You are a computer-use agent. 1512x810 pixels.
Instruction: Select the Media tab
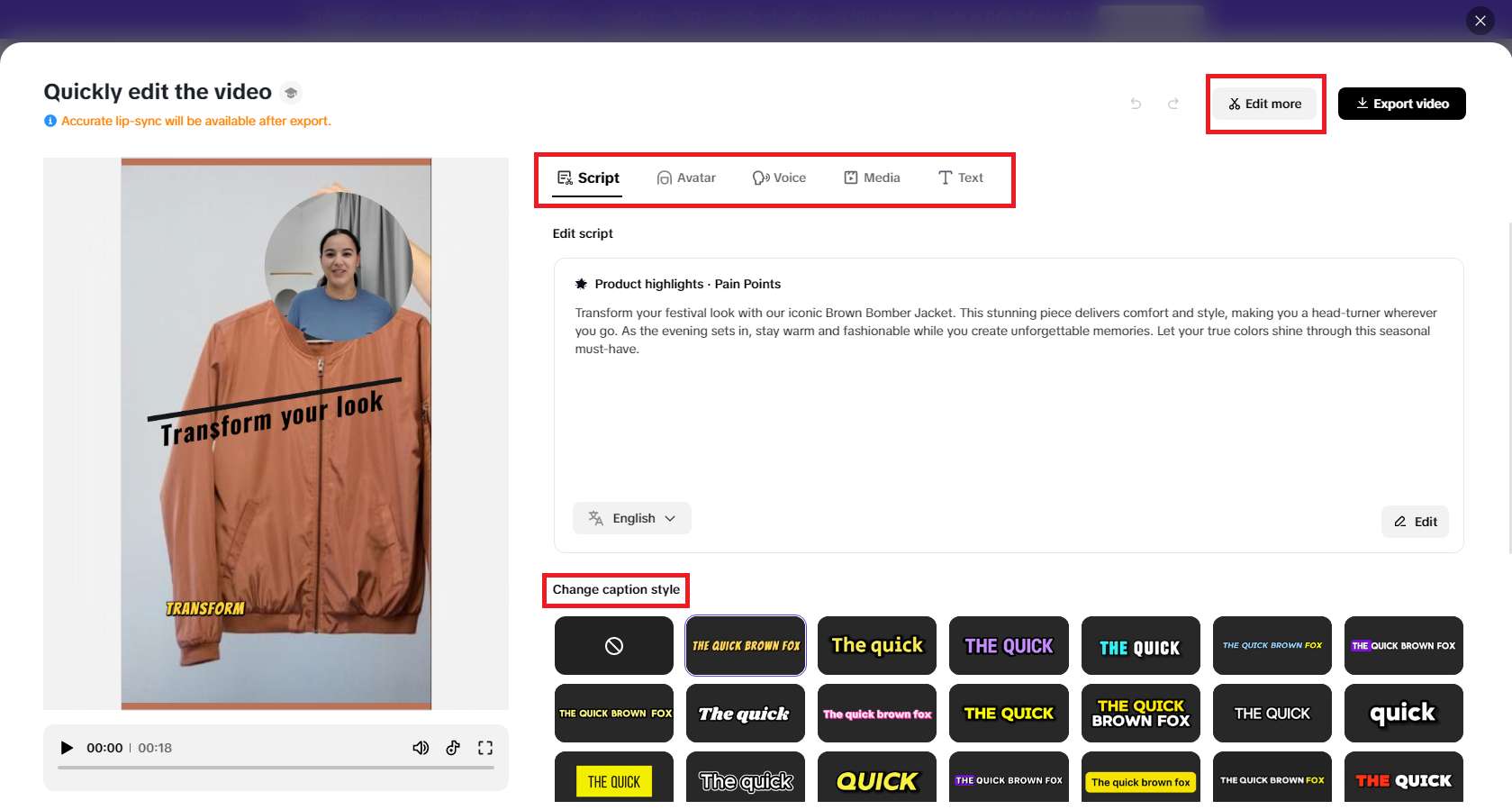coord(872,178)
